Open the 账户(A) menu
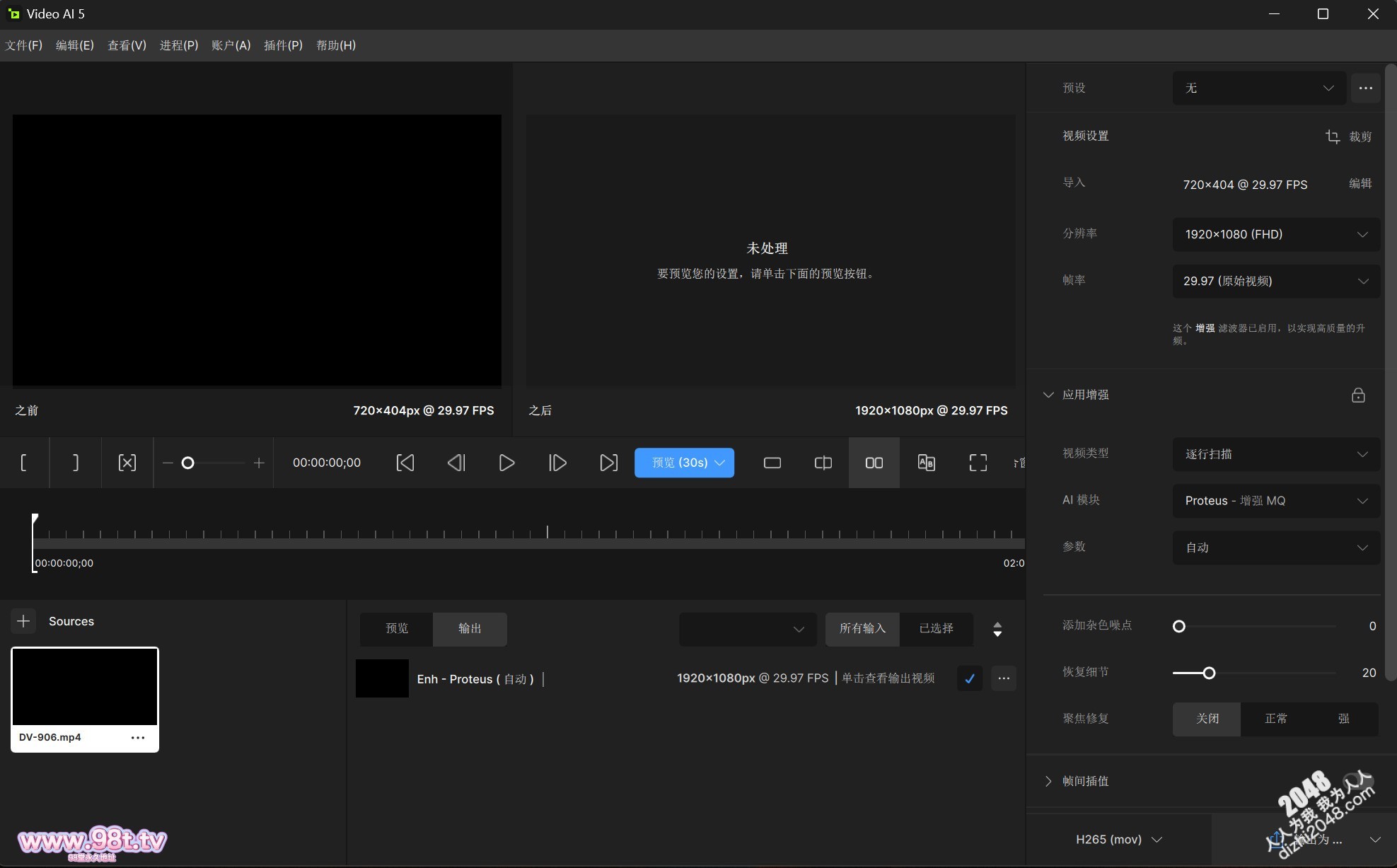1397x868 pixels. click(231, 45)
